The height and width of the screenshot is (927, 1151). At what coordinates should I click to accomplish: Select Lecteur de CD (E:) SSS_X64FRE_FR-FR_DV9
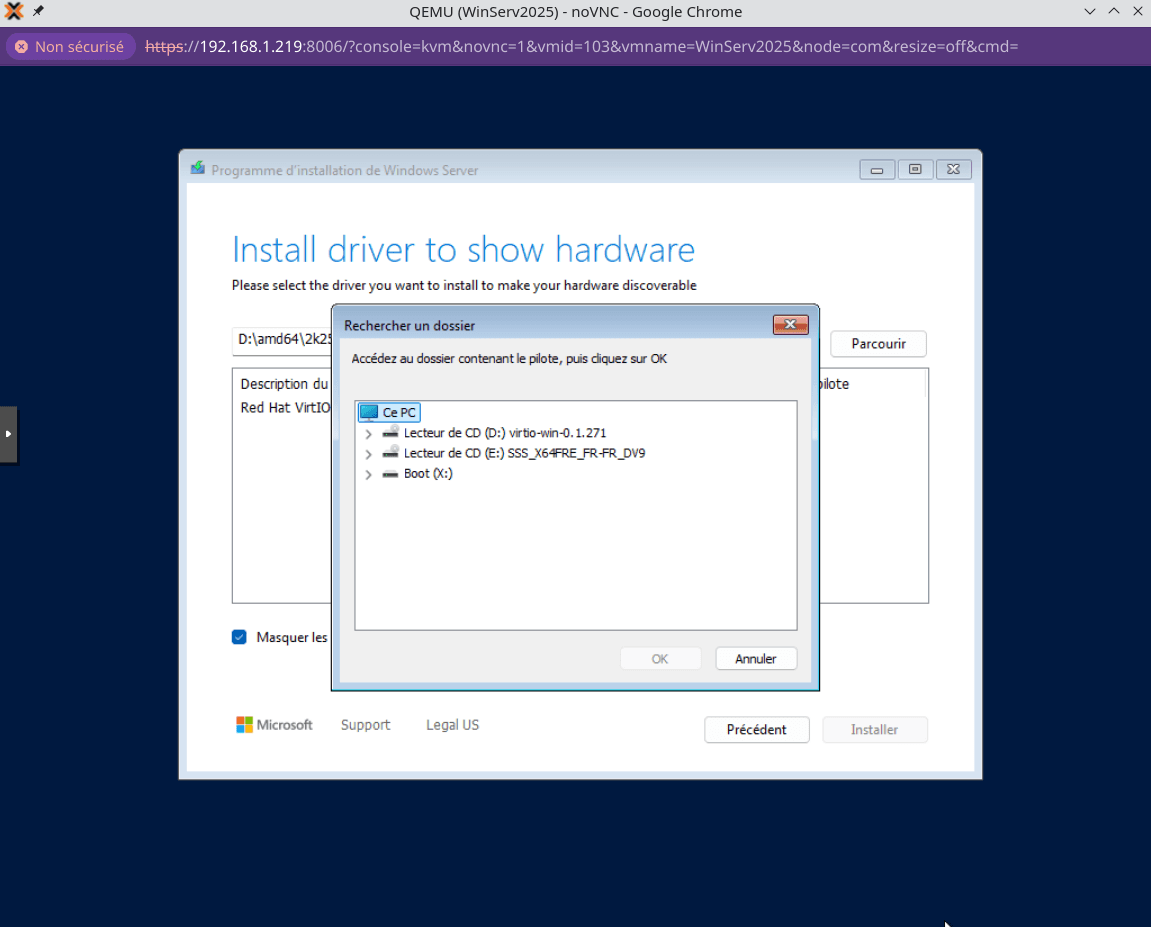click(524, 454)
